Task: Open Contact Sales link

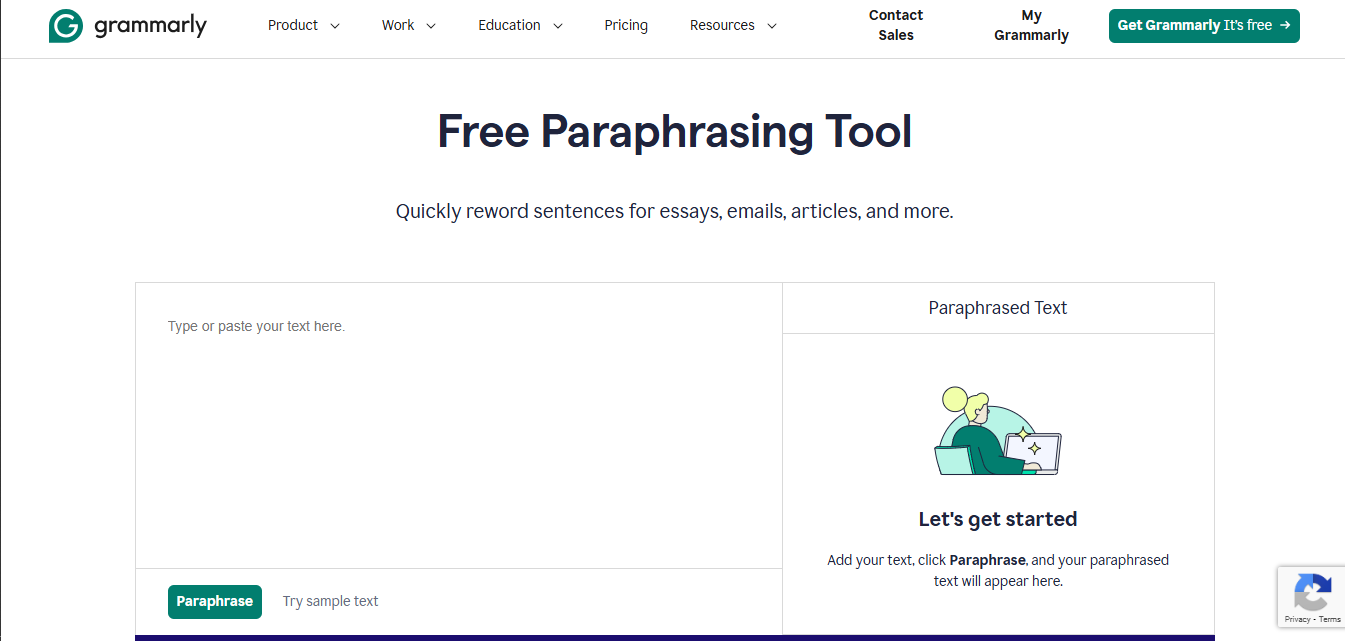Action: pos(896,25)
